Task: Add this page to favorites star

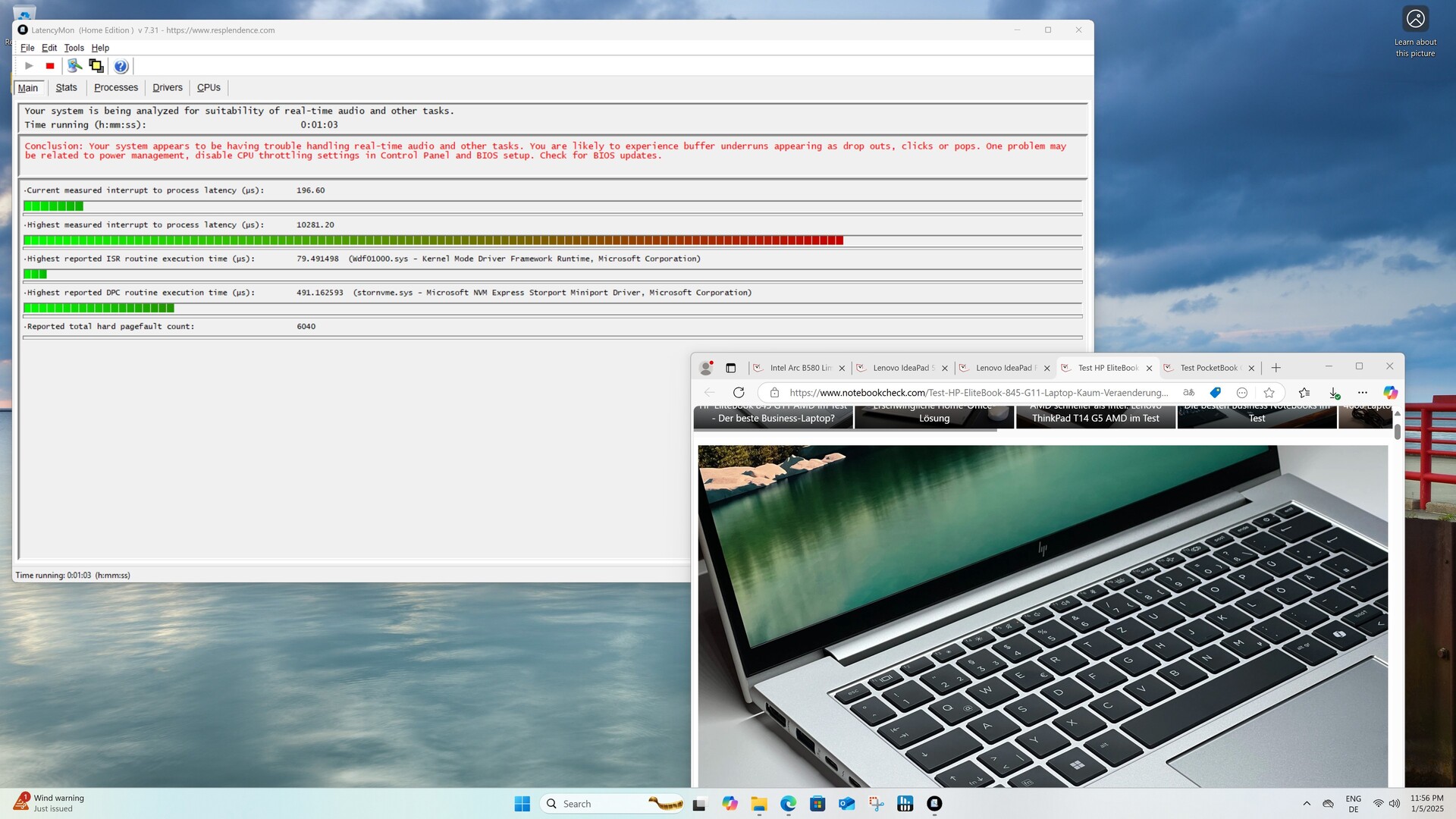Action: tap(1269, 393)
